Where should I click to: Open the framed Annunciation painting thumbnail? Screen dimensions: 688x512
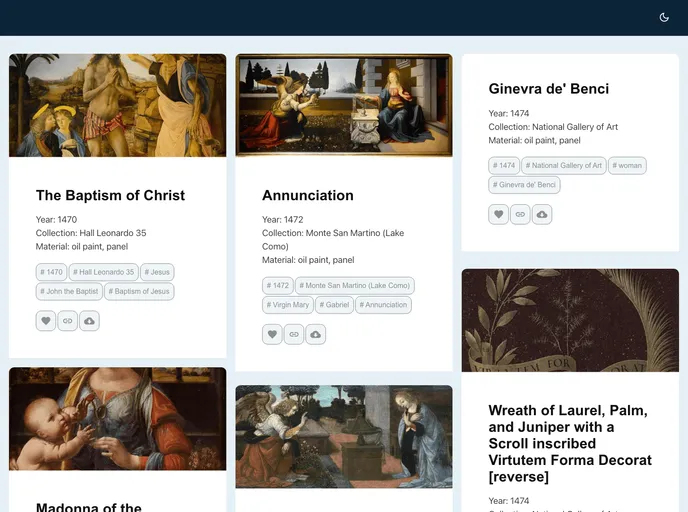click(344, 105)
